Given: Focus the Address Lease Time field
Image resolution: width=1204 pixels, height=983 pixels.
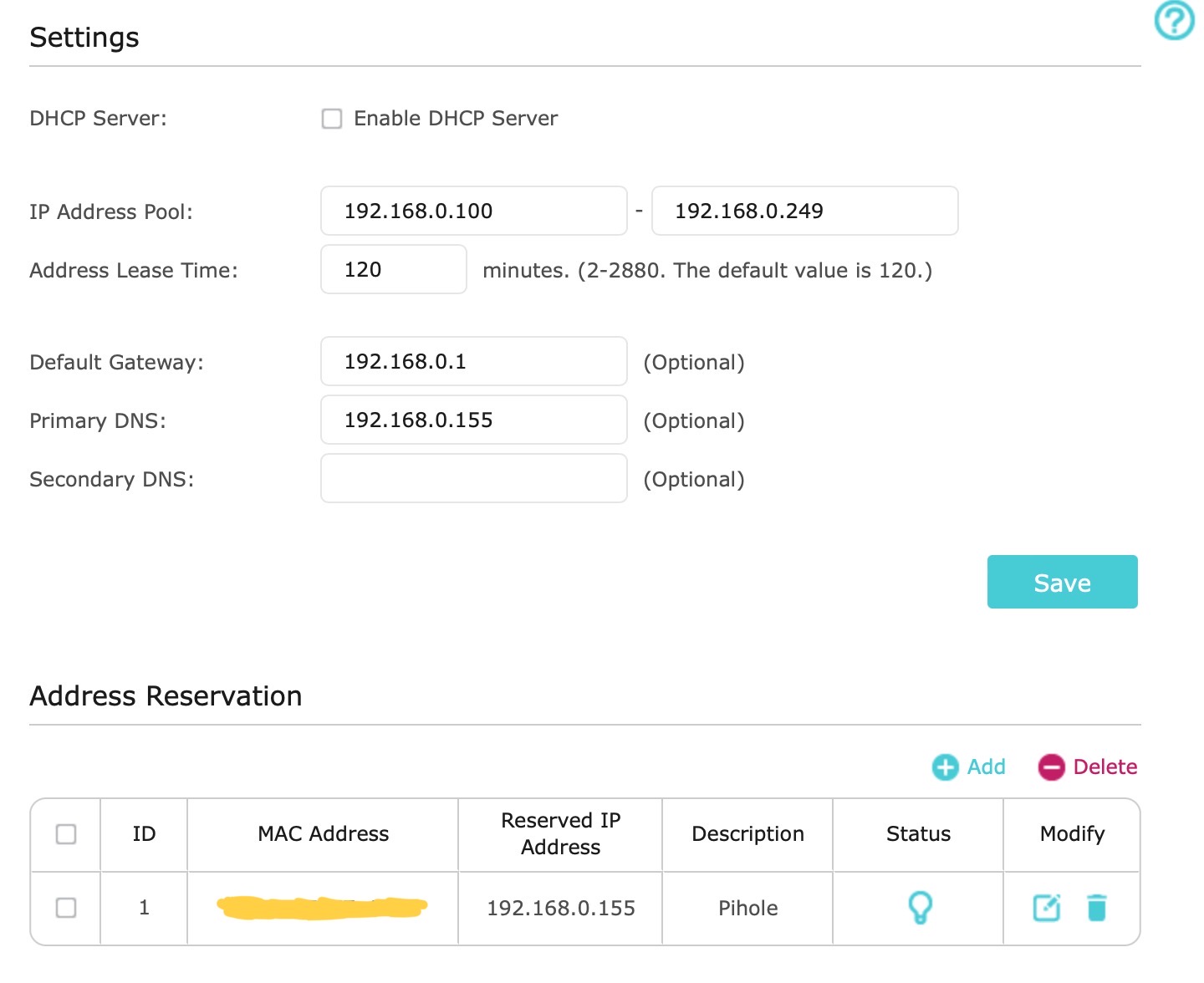Looking at the screenshot, I should click(x=393, y=269).
